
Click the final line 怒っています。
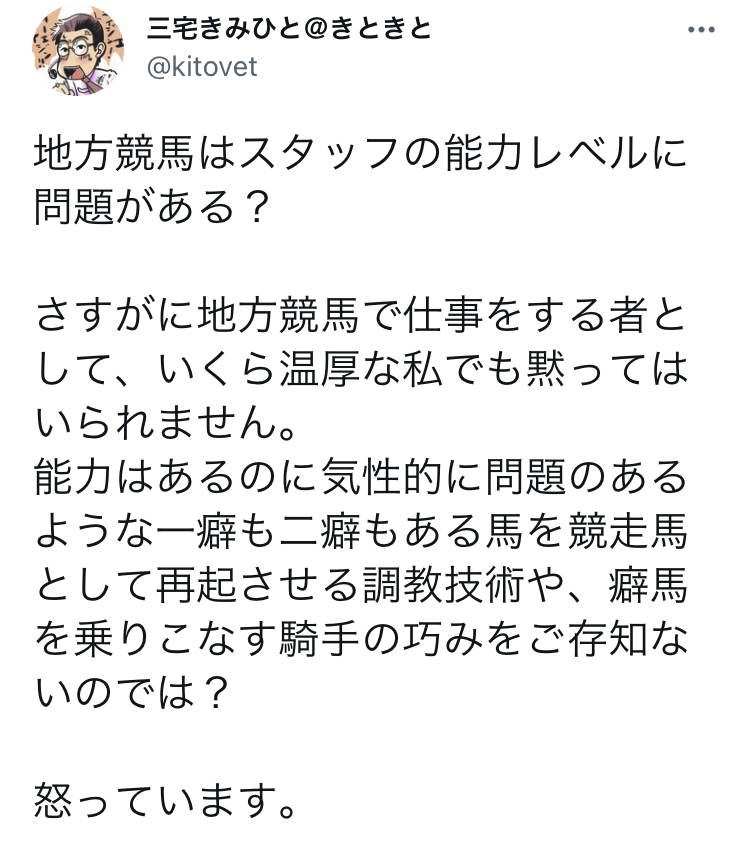tap(166, 801)
